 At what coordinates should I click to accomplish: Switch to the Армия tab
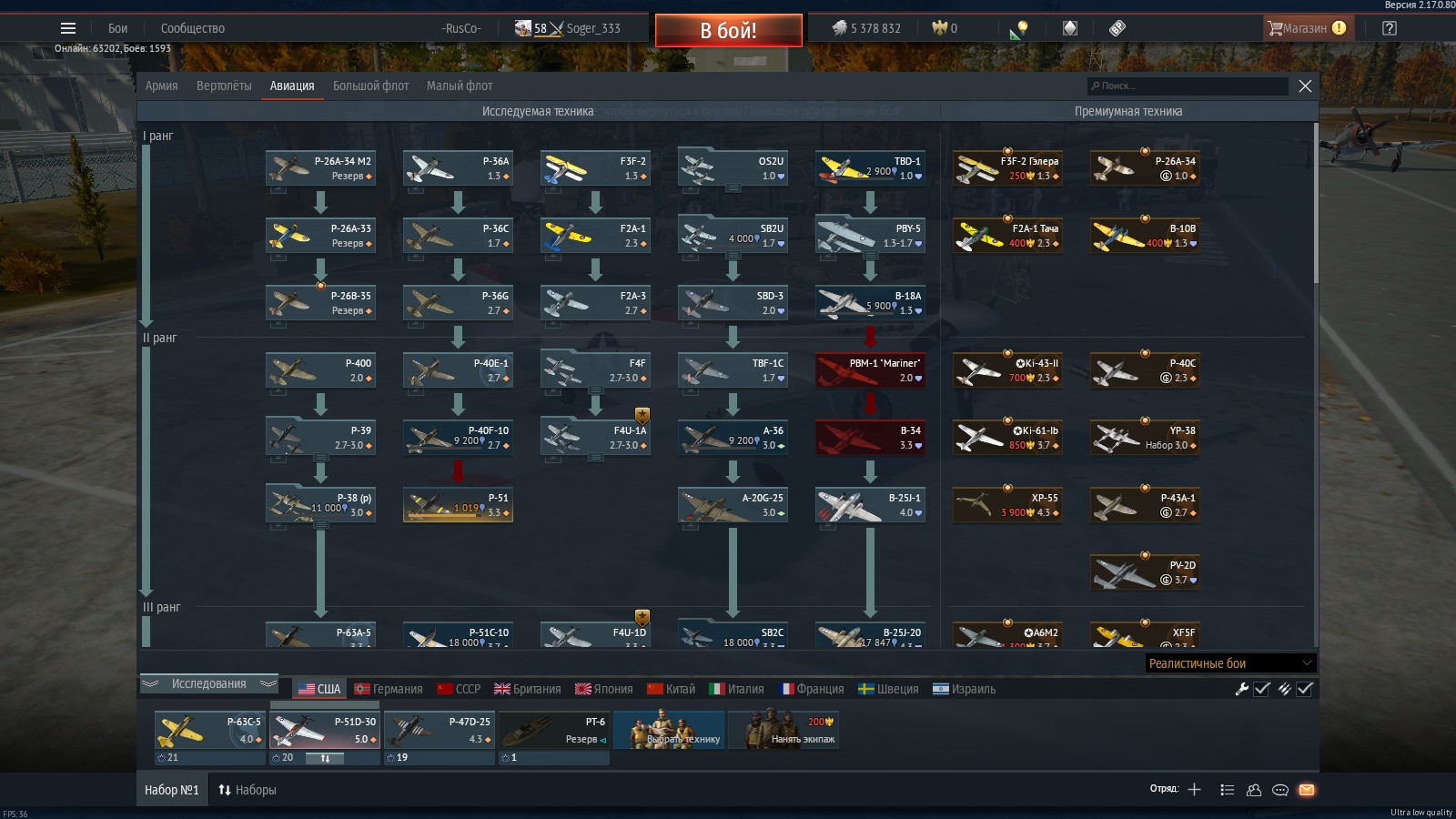162,86
